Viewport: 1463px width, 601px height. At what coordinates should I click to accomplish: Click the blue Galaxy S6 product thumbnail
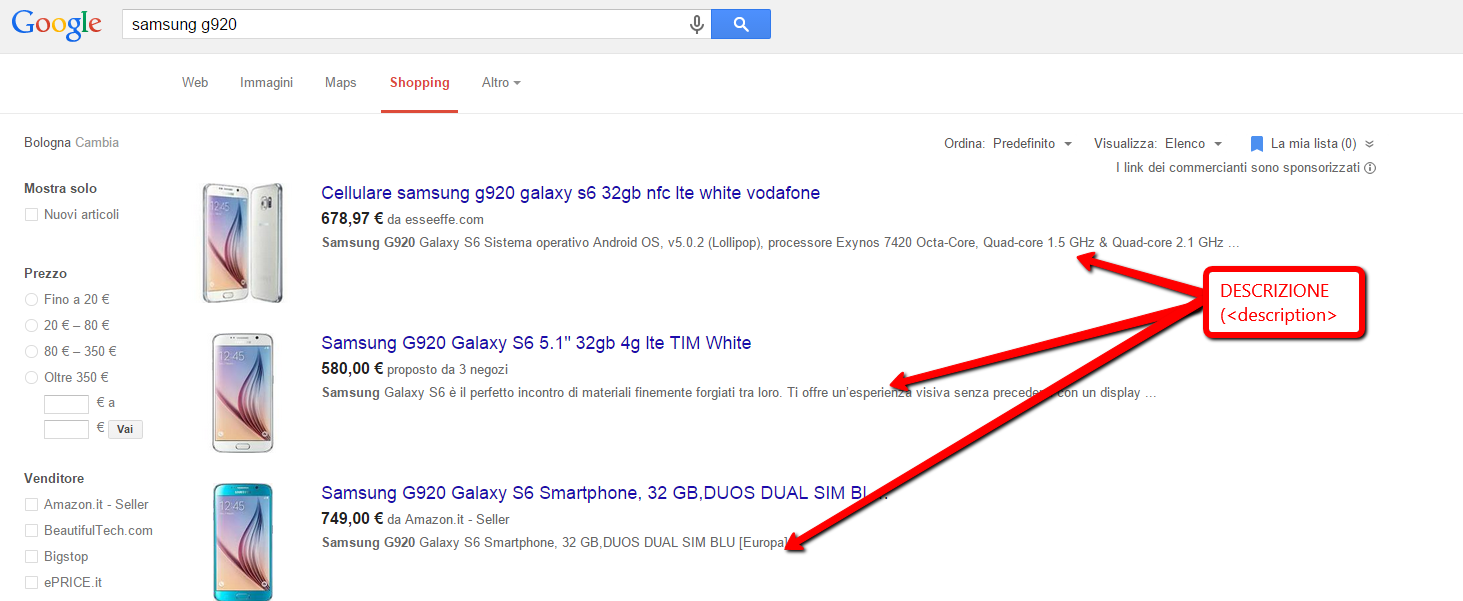(x=242, y=541)
